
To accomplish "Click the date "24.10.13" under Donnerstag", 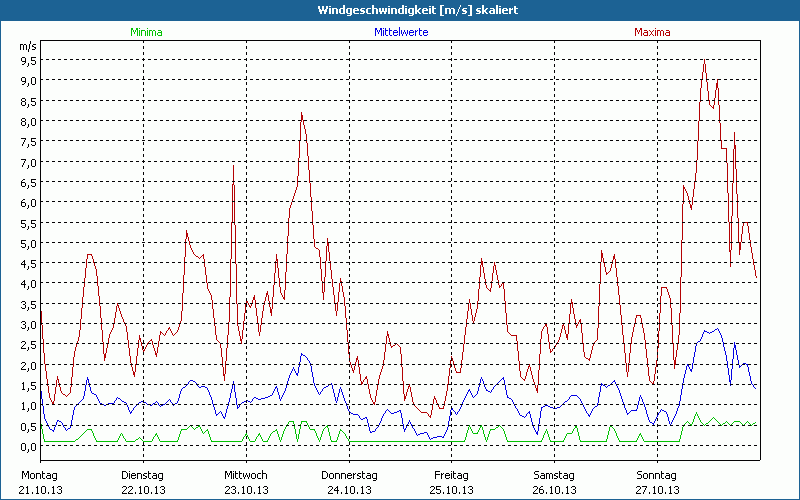I will 349,490.
